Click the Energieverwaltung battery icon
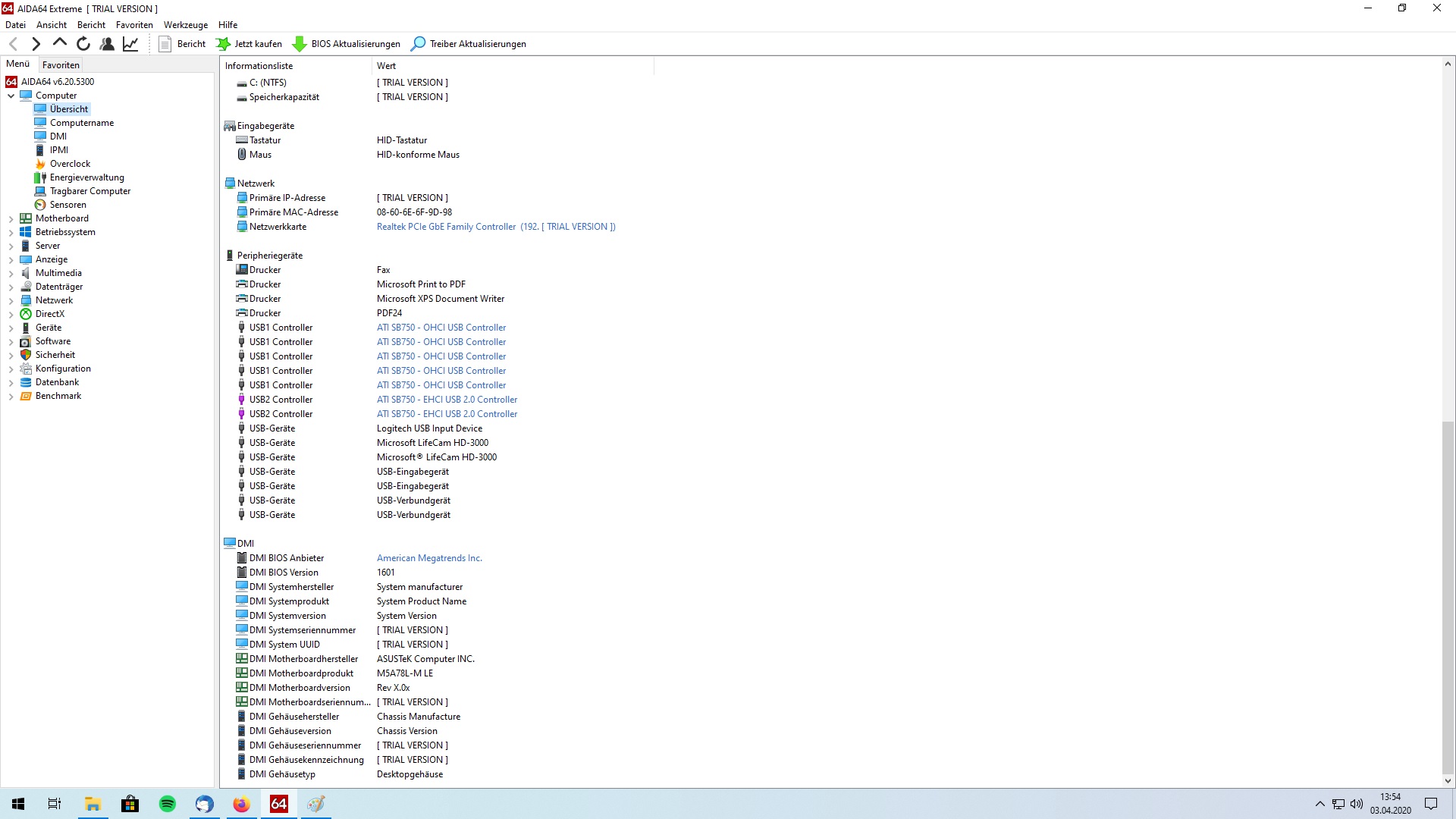 pyautogui.click(x=40, y=177)
